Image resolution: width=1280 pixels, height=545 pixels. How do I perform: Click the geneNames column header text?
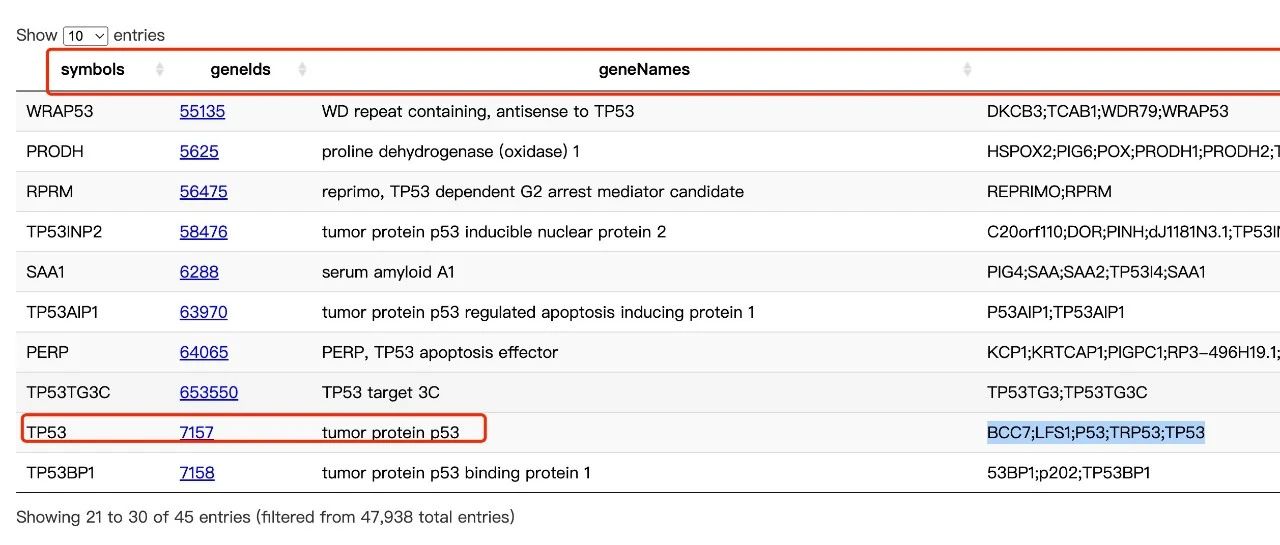pyautogui.click(x=644, y=70)
